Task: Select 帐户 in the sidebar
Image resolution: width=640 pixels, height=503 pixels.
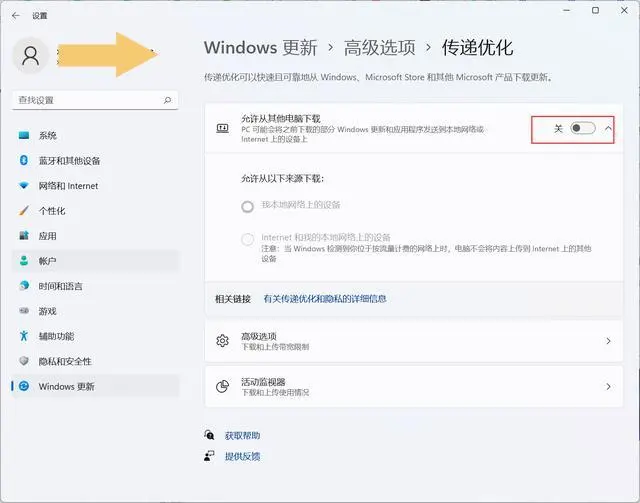Action: (96, 260)
